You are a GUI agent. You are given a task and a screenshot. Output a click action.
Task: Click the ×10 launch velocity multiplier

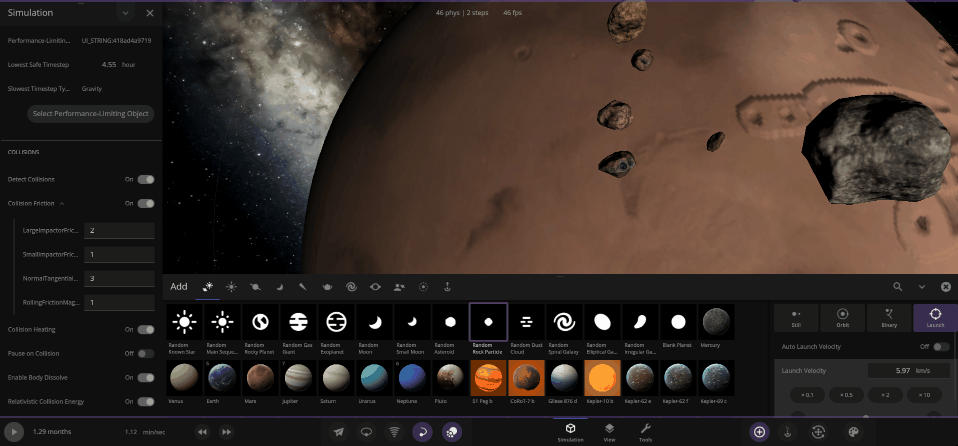tap(926, 395)
